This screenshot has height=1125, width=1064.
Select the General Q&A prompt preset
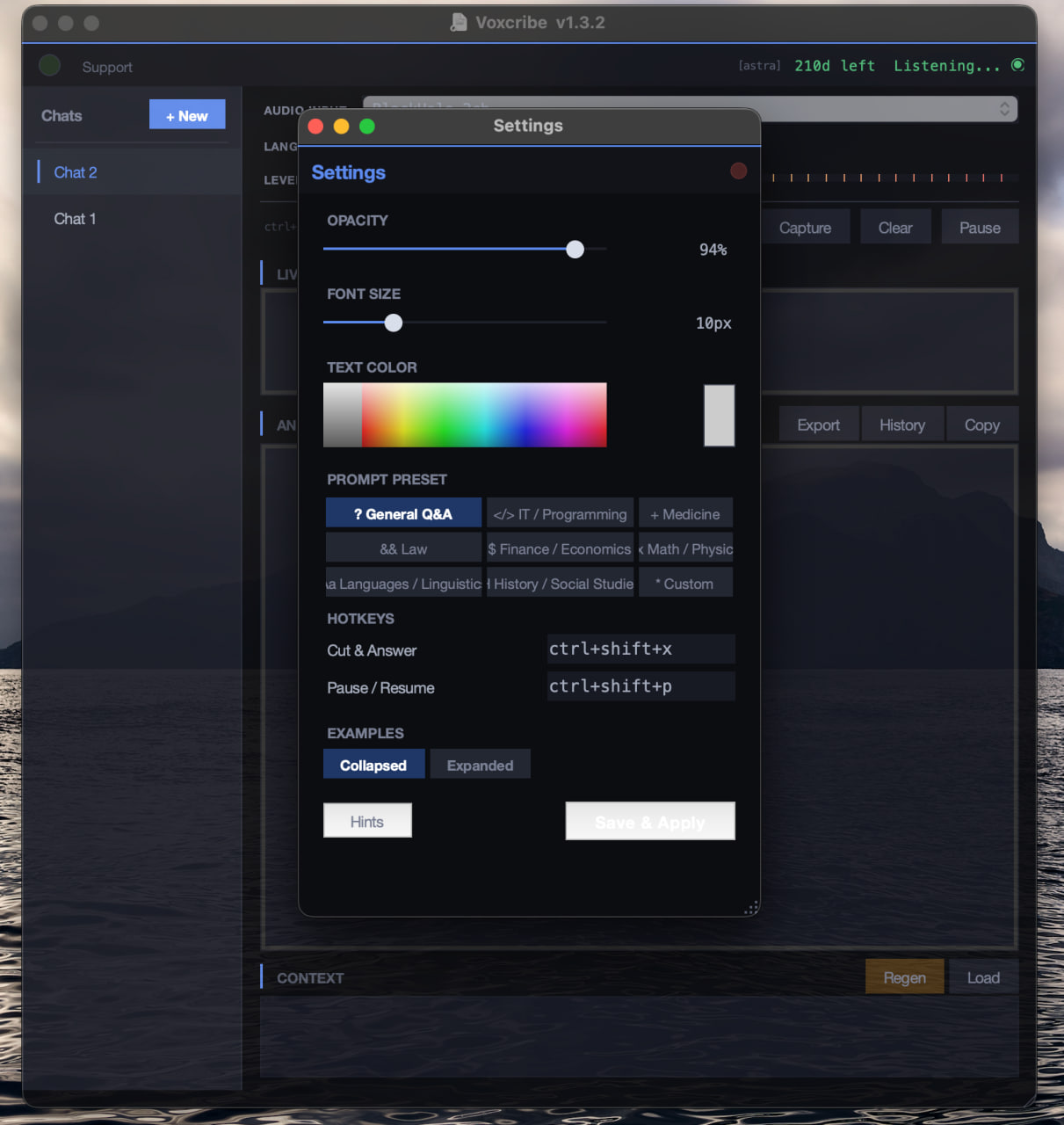click(403, 513)
